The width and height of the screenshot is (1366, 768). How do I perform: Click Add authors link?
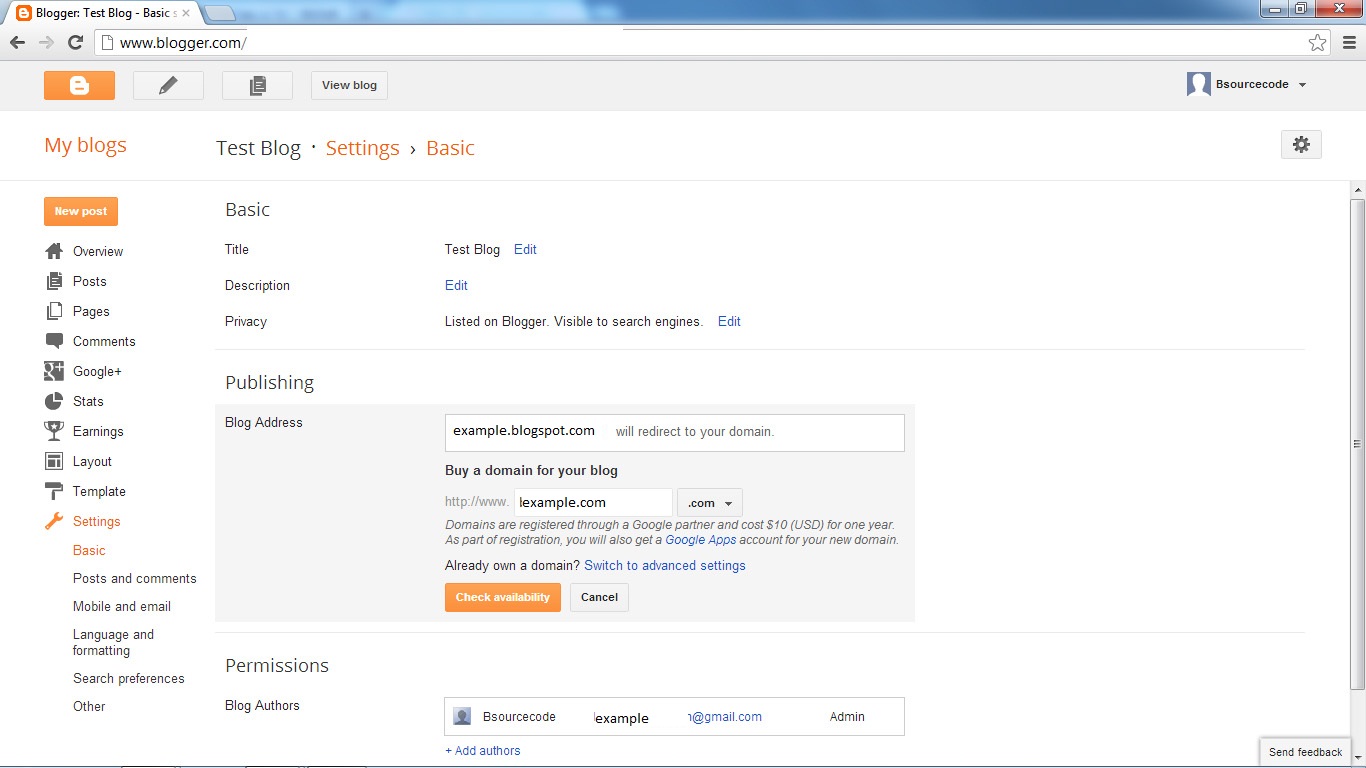point(483,750)
